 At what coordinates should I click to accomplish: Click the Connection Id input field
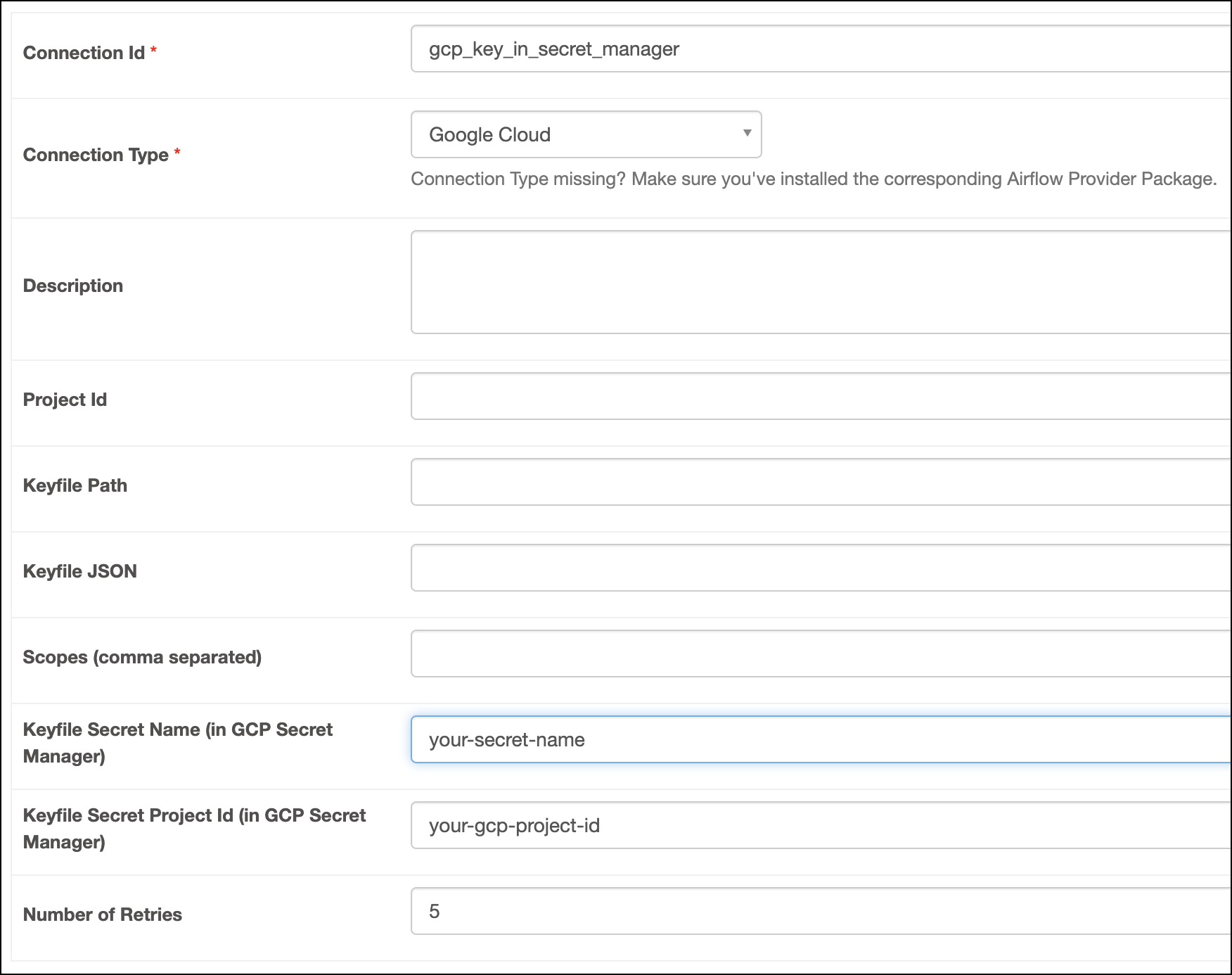(703, 49)
